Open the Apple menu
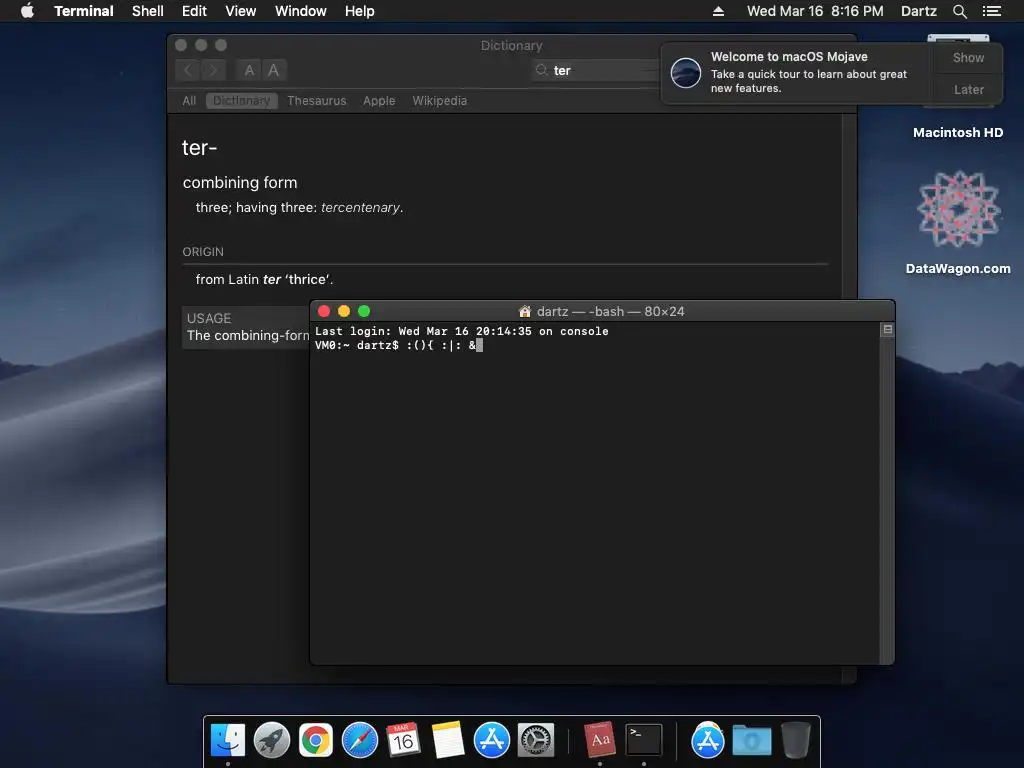1024x768 pixels. click(27, 11)
